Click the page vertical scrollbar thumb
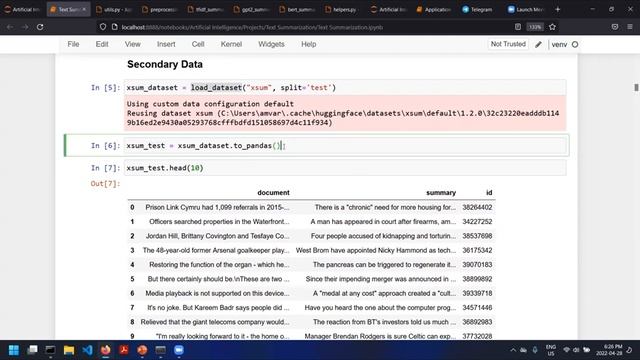The image size is (640, 360). [636, 87]
